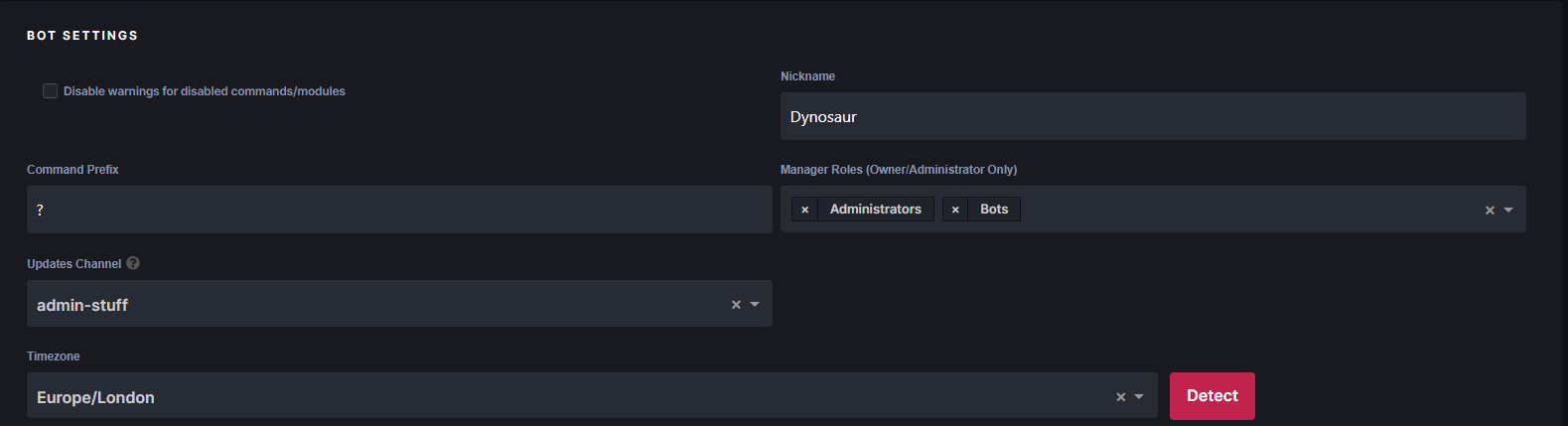
Task: Toggle the disable warnings checkbox
Action: pyautogui.click(x=50, y=91)
